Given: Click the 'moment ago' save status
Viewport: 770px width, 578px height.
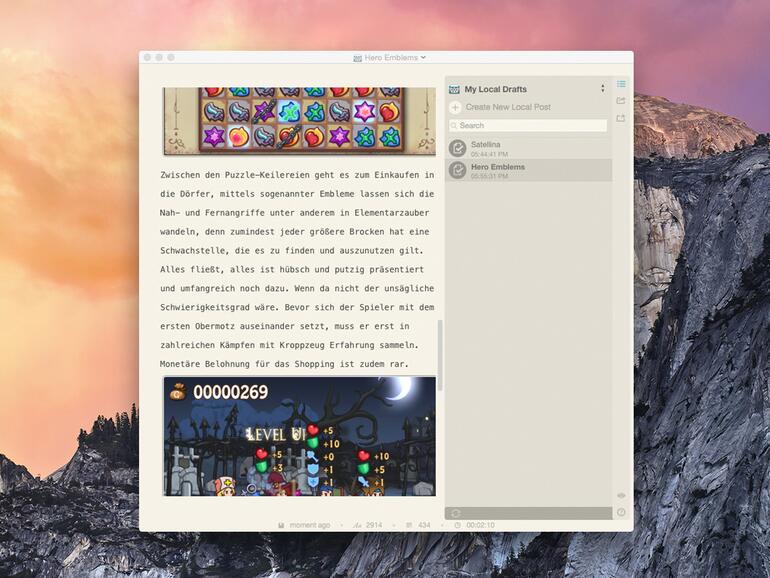Looking at the screenshot, I should pos(310,525).
